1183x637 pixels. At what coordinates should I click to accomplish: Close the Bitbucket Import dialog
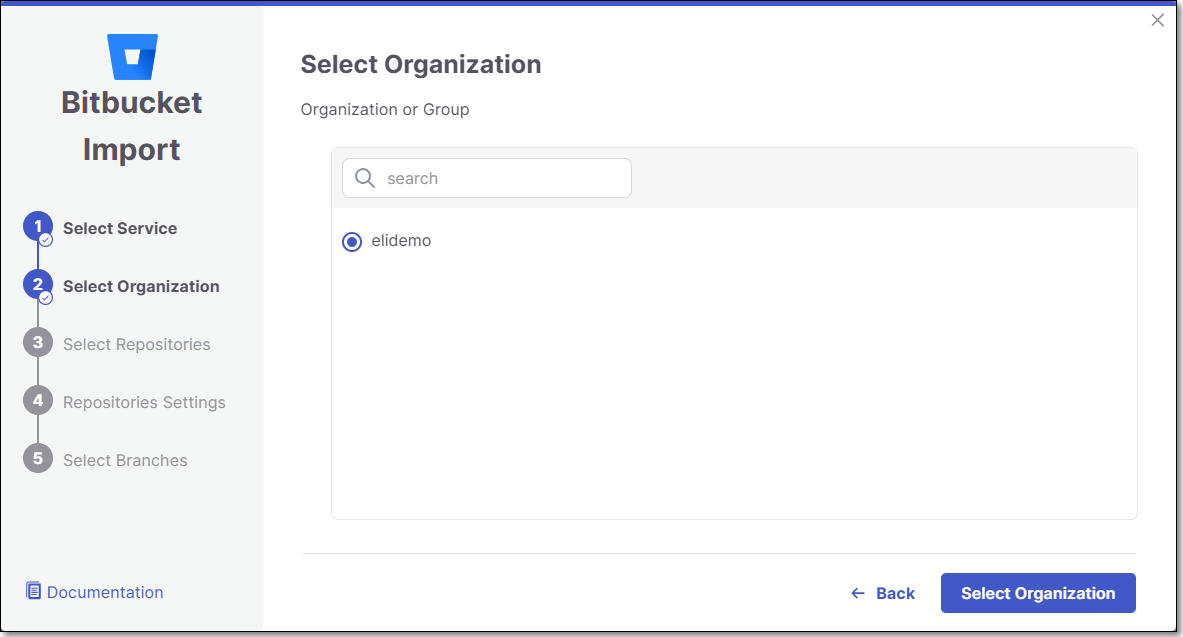tap(1157, 20)
